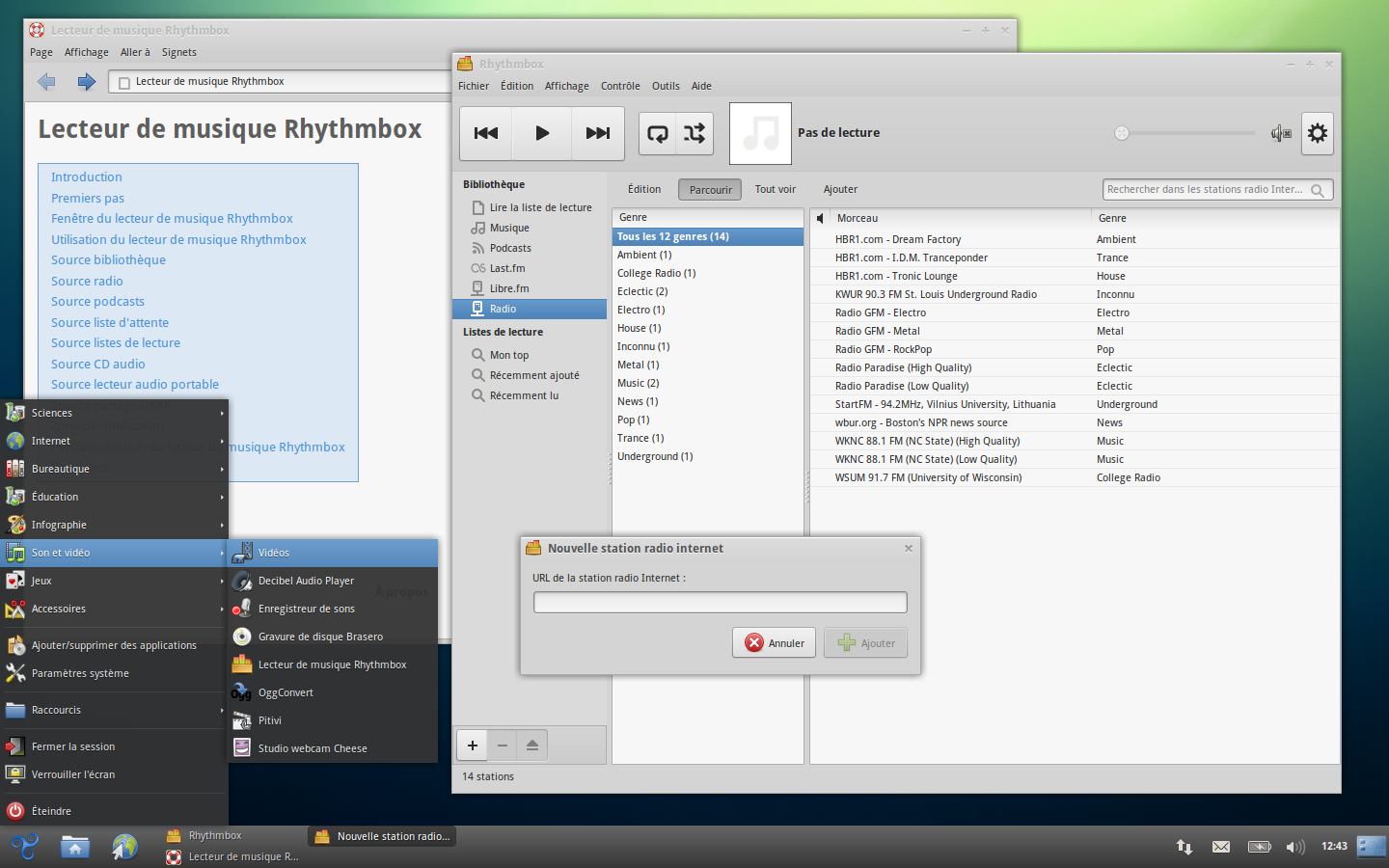Skip to previous track in Rhythmbox
The height and width of the screenshot is (868, 1389).
pyautogui.click(x=486, y=133)
